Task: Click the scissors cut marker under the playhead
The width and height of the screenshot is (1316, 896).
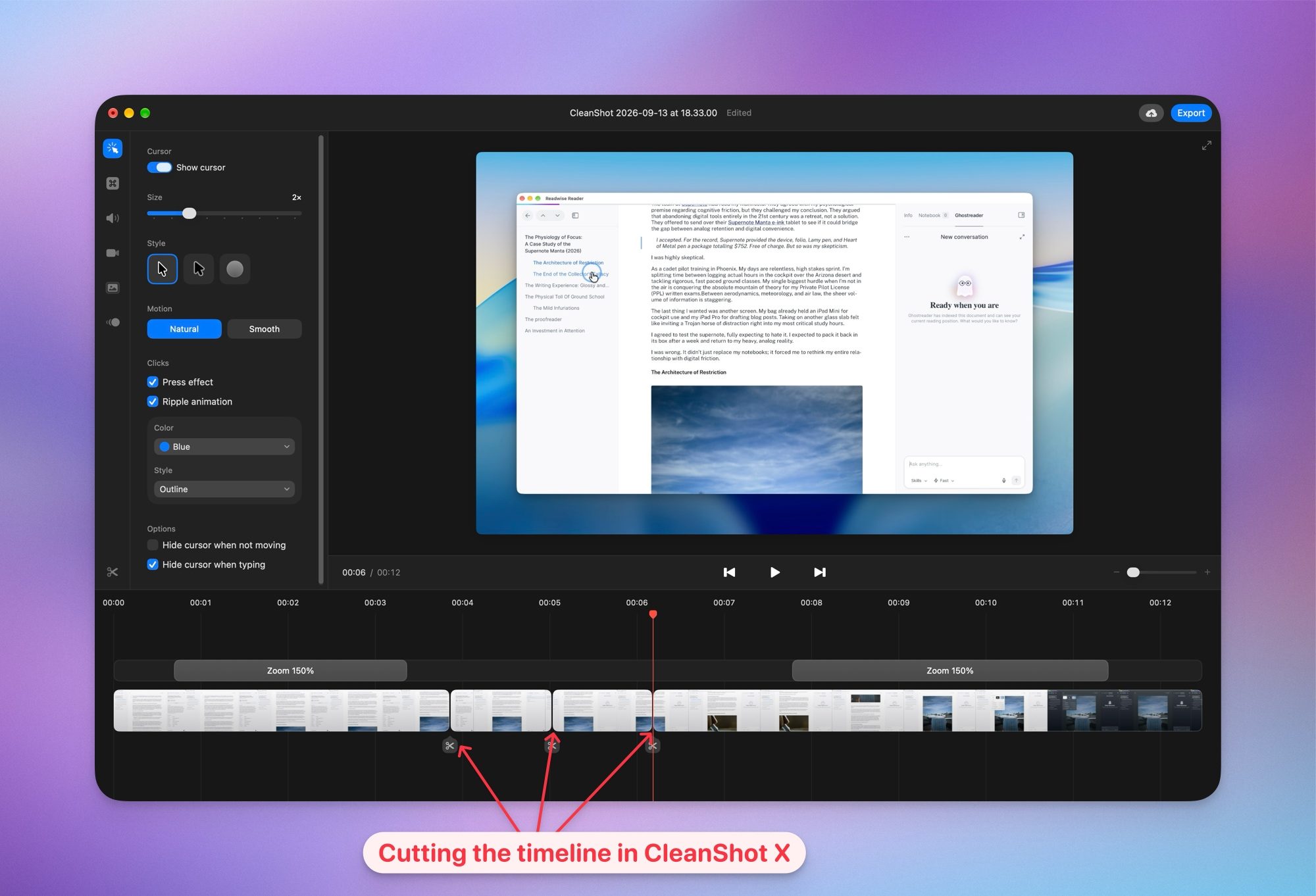Action: (x=652, y=745)
